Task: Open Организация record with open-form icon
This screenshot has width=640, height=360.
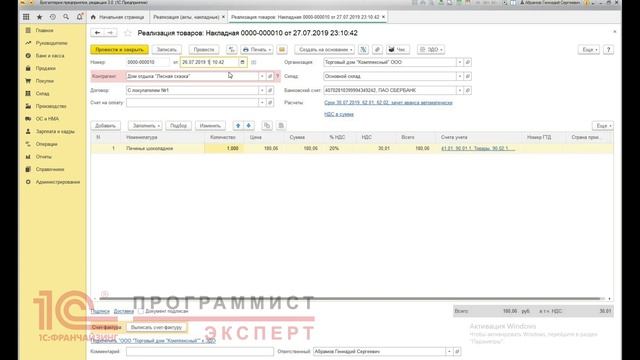Action: click(468, 62)
